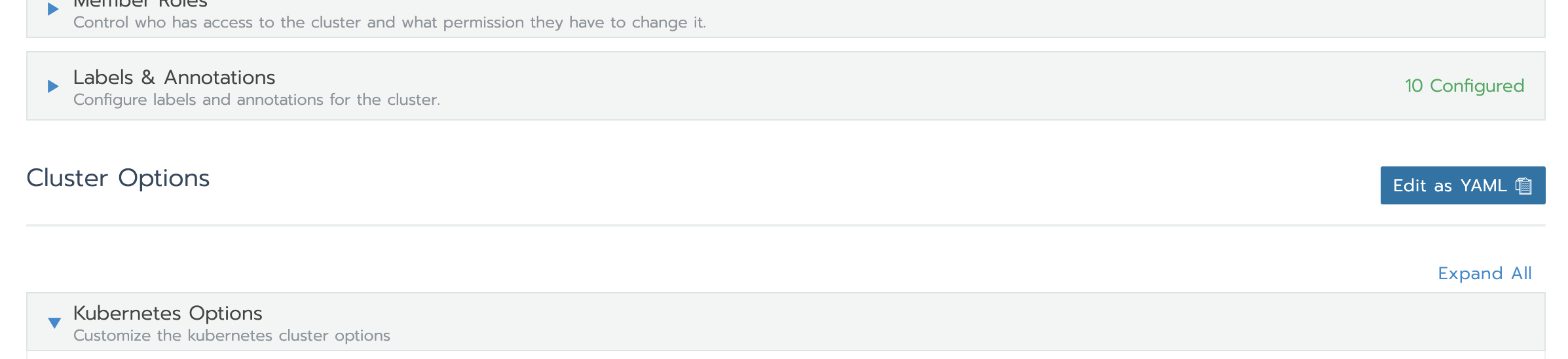Click empty area of Kubernetes Options header

click(851, 322)
